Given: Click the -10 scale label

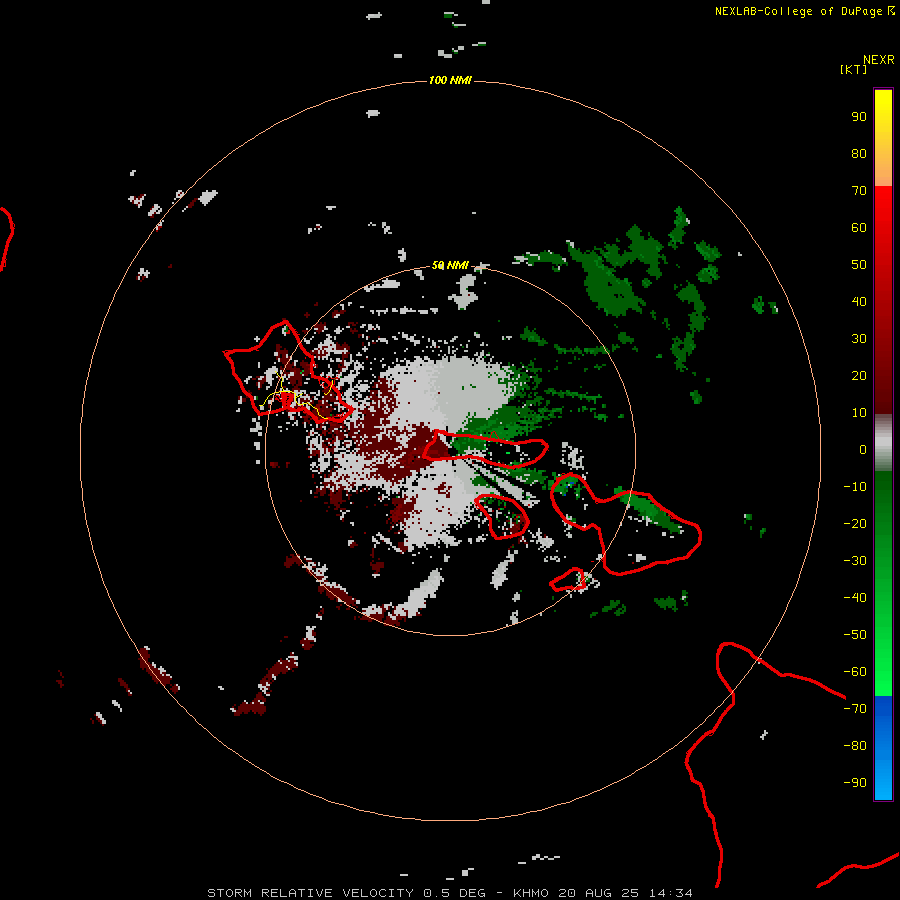Looking at the screenshot, I should [855, 487].
